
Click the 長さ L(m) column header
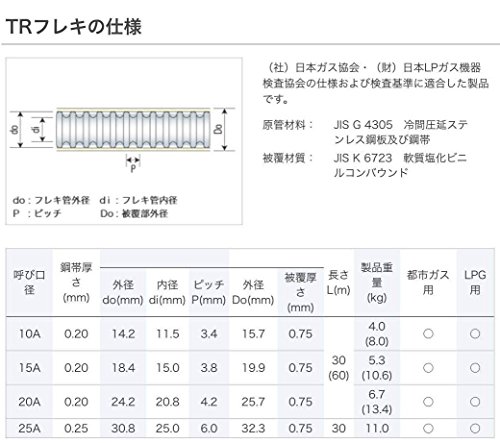(338, 282)
